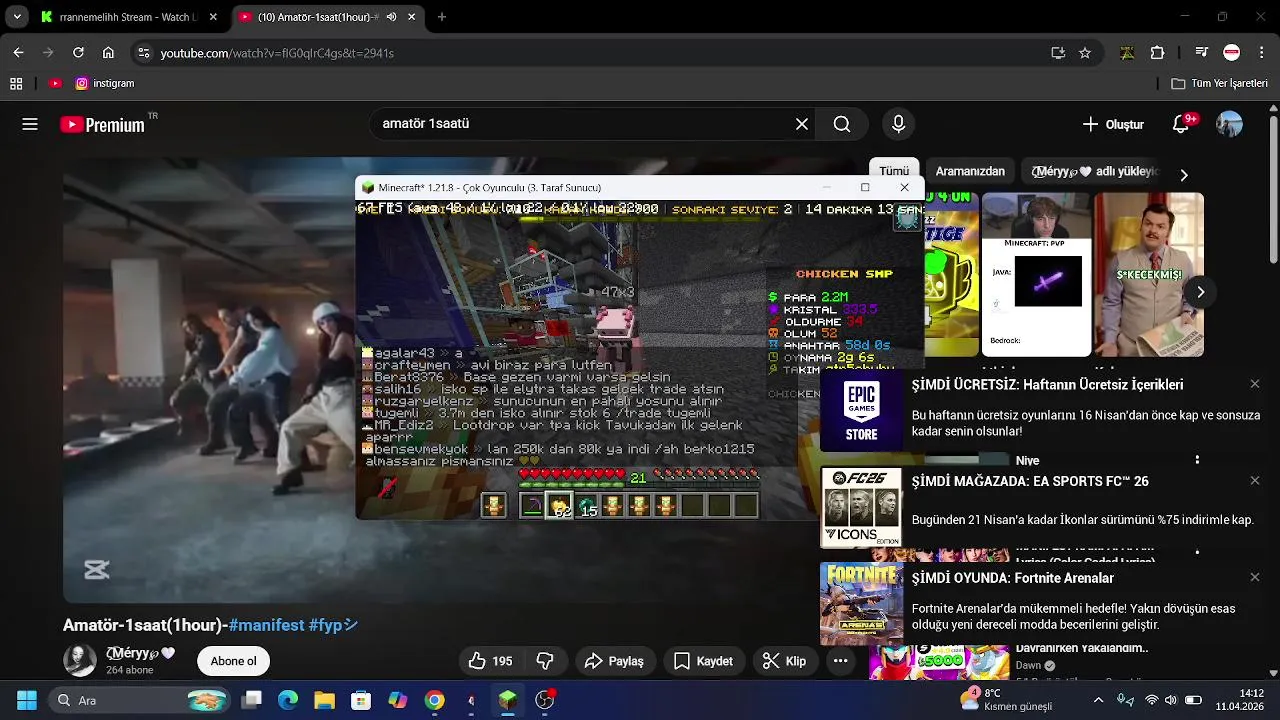This screenshot has height=720, width=1280.
Task: Open the Chrome three-dot menu
Action: [1261, 53]
